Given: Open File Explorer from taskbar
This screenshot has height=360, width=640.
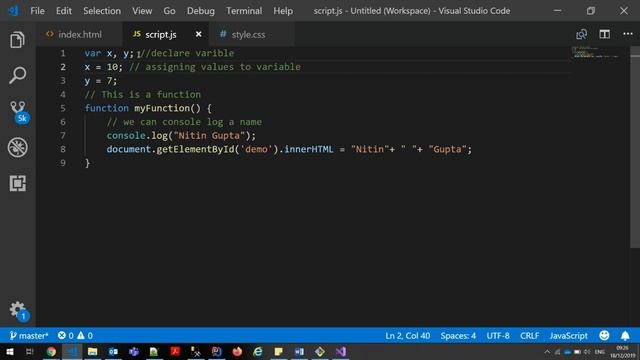Looking at the screenshot, I should click(x=92, y=351).
